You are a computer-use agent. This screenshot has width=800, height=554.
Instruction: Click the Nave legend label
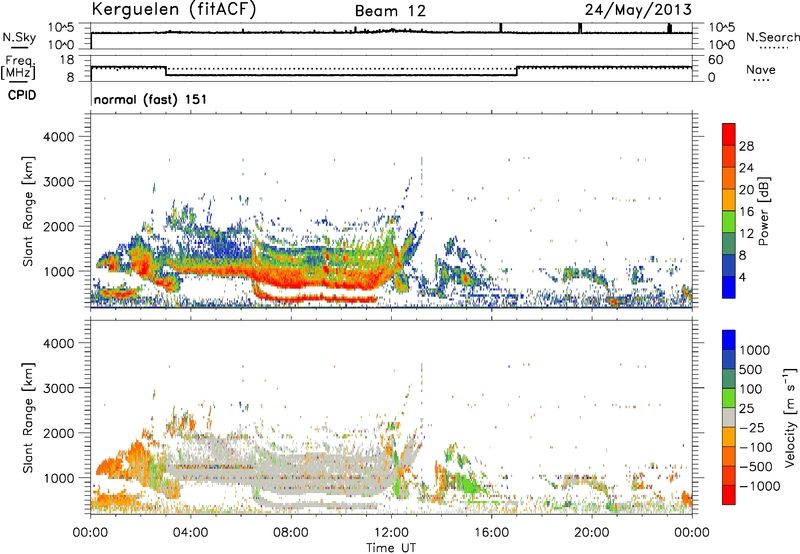pyautogui.click(x=761, y=69)
